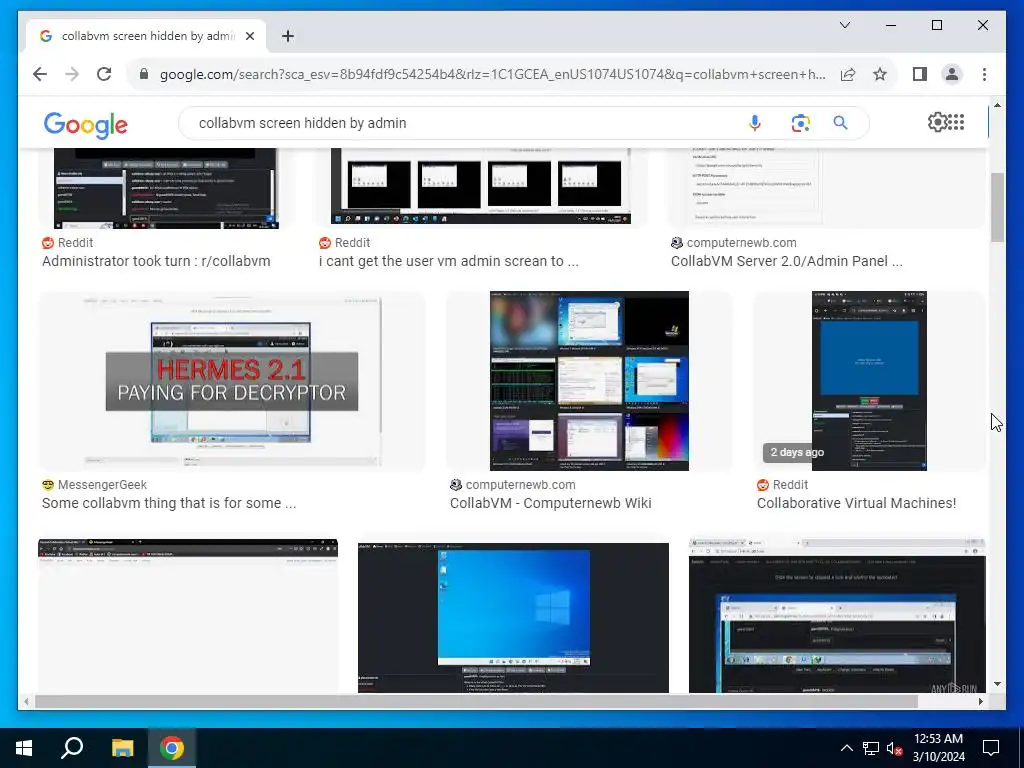Click Reddit source above Administrator took turn
Screen dimensions: 1024x768
point(75,243)
